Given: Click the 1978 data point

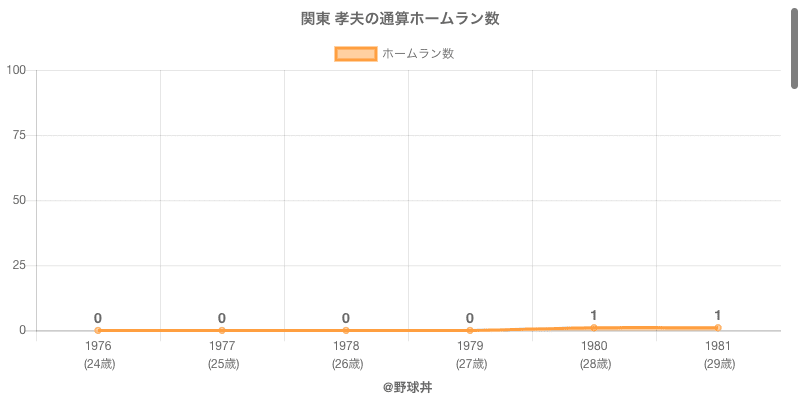Looking at the screenshot, I should coord(346,330).
